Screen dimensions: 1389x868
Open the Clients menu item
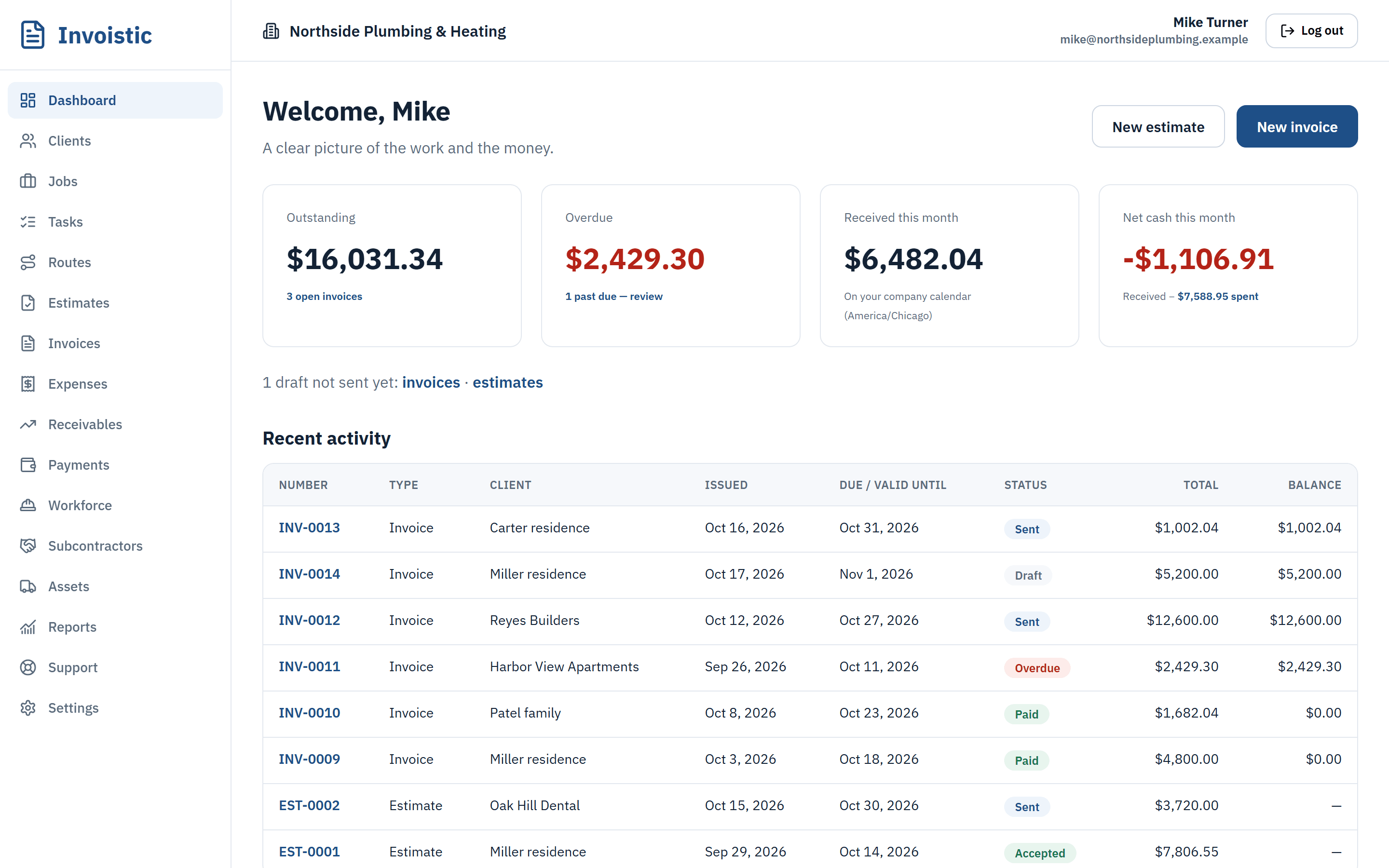click(115, 141)
